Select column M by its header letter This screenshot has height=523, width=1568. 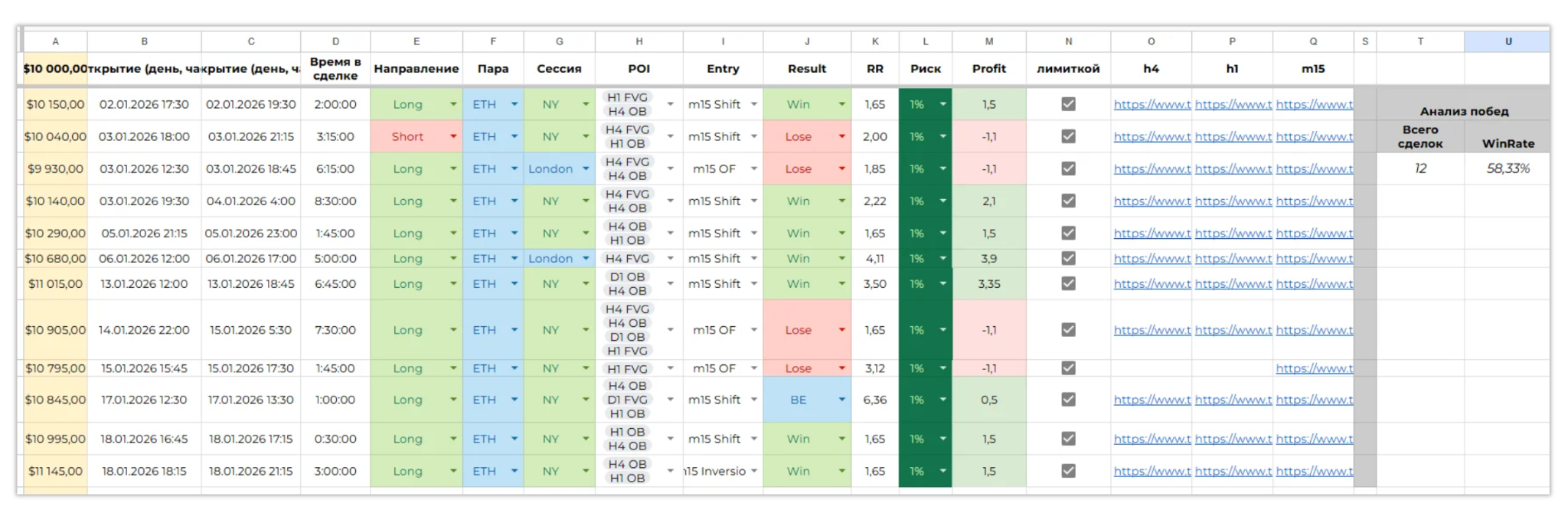989,41
